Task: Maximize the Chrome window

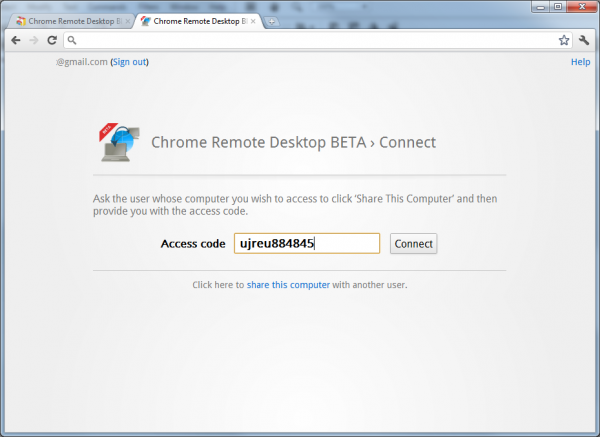Action: click(x=558, y=7)
